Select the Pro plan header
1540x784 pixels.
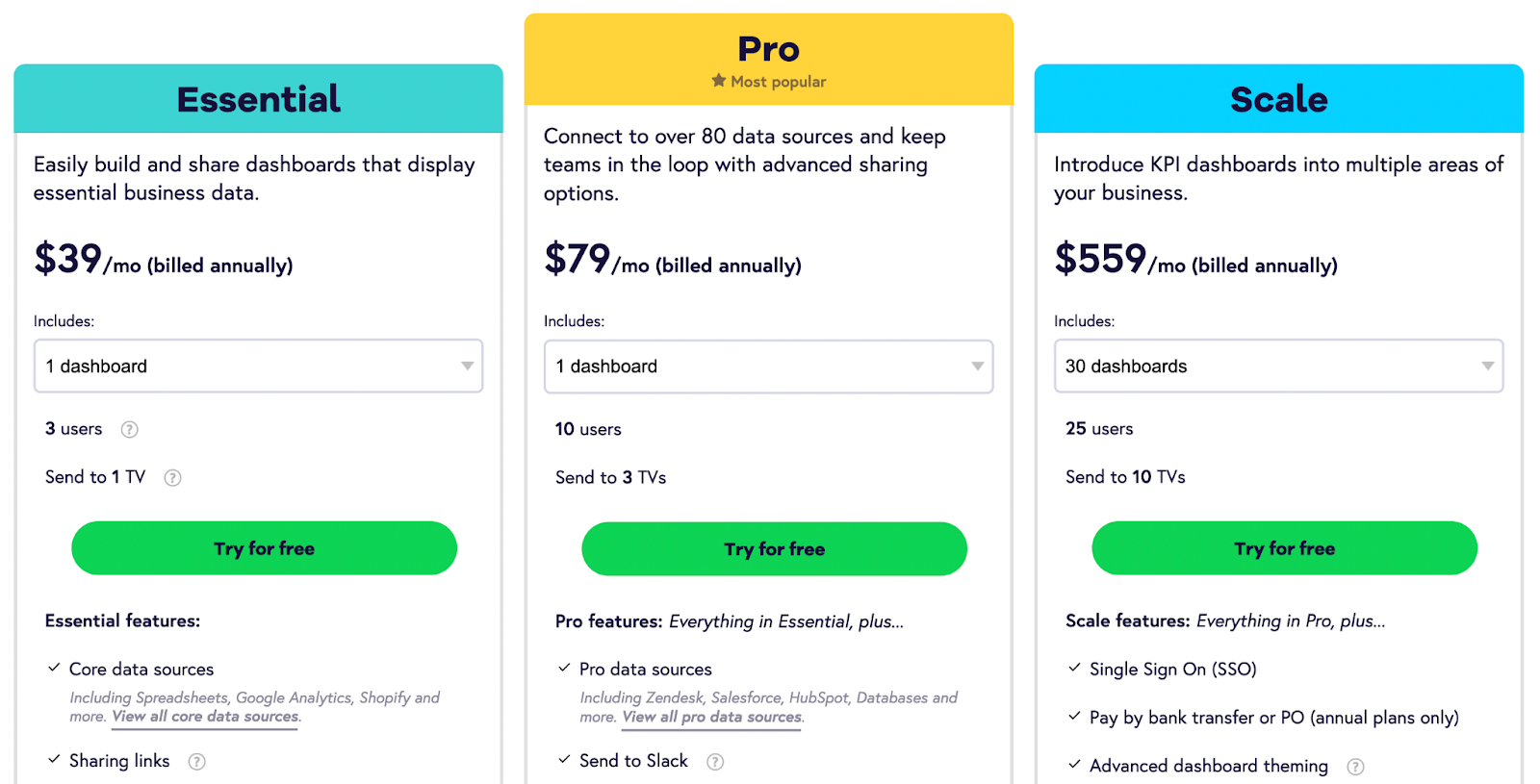pyautogui.click(x=768, y=49)
